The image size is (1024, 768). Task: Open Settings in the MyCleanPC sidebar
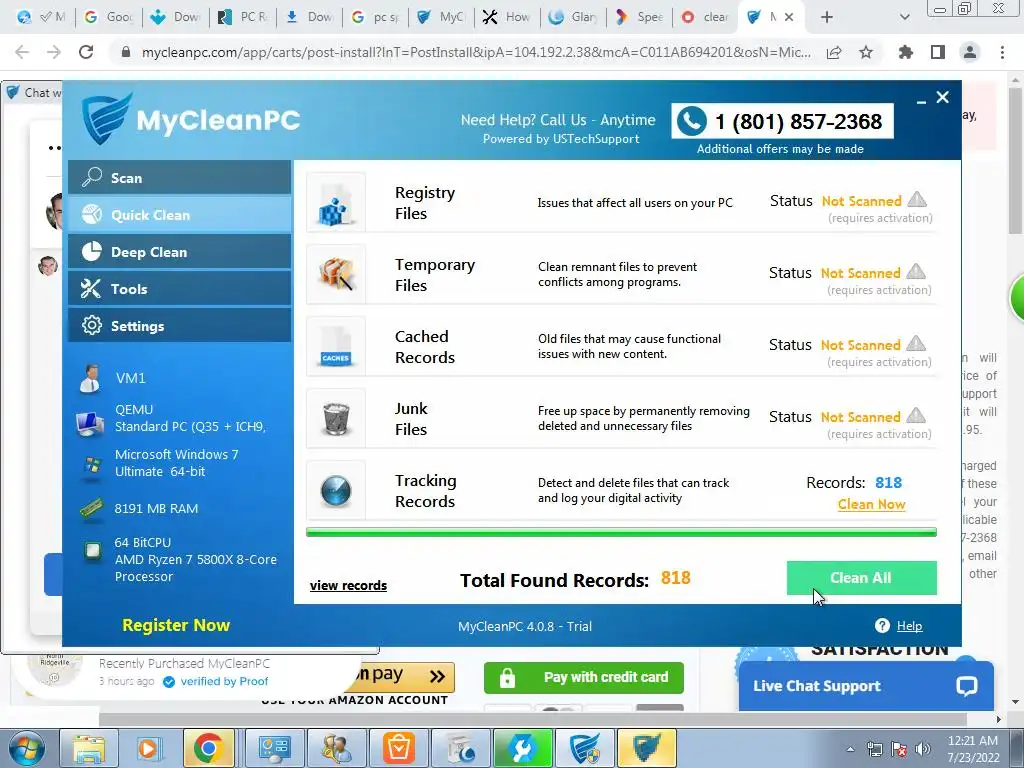(x=180, y=326)
